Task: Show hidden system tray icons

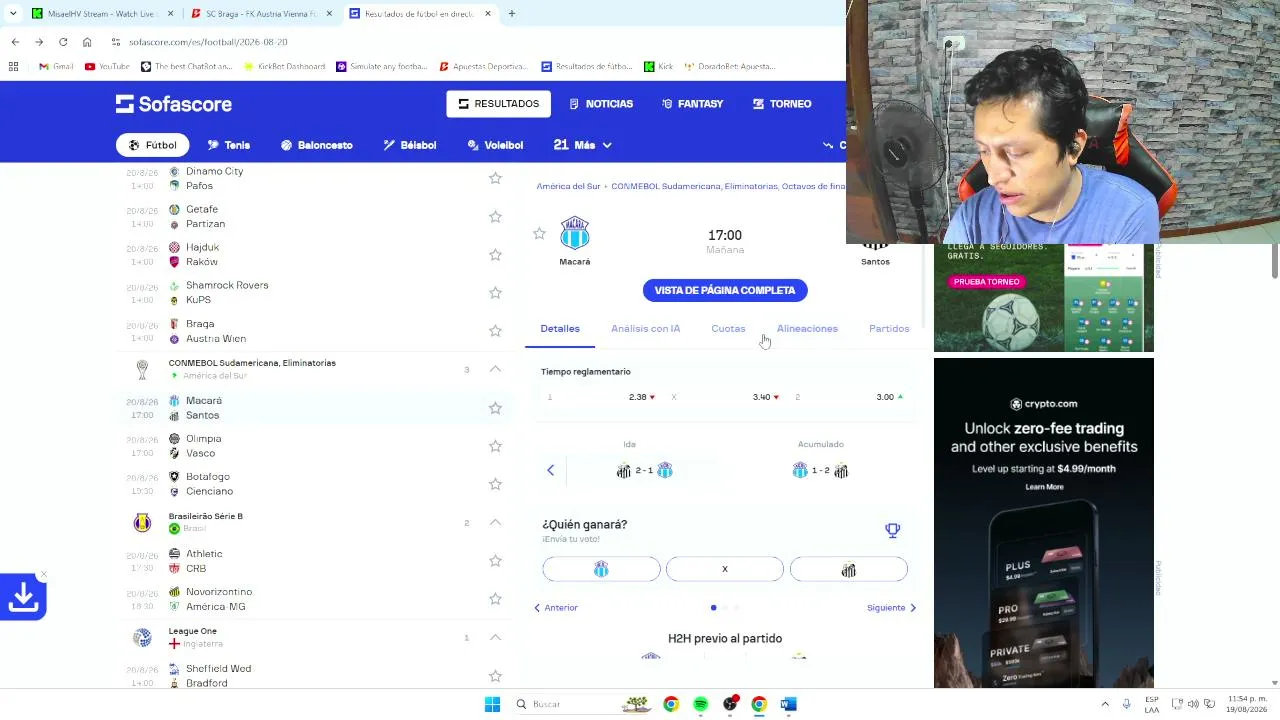Action: coord(1105,704)
